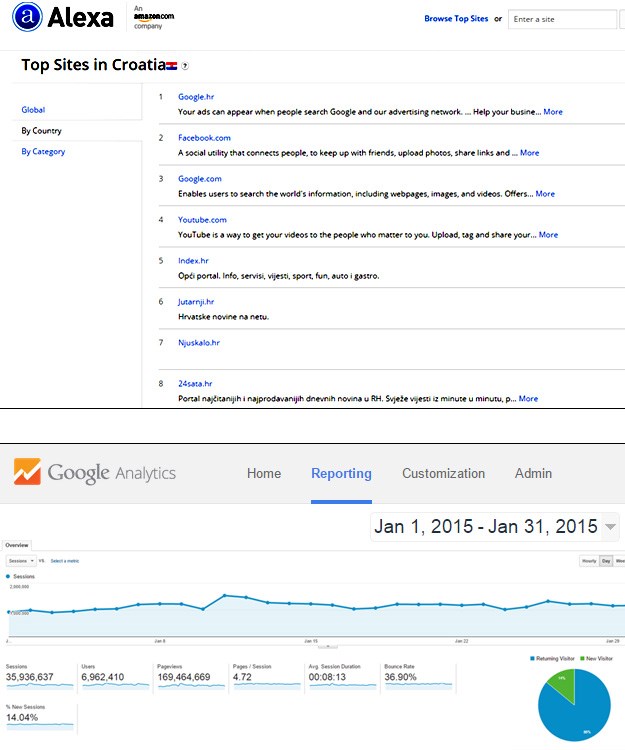
Task: Open the Google.com site link
Action: [x=200, y=179]
